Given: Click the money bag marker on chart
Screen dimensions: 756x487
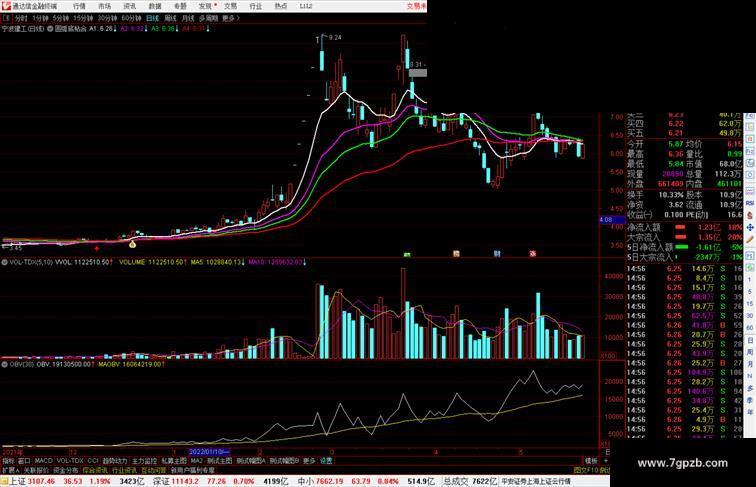Looking at the screenshot, I should [133, 244].
